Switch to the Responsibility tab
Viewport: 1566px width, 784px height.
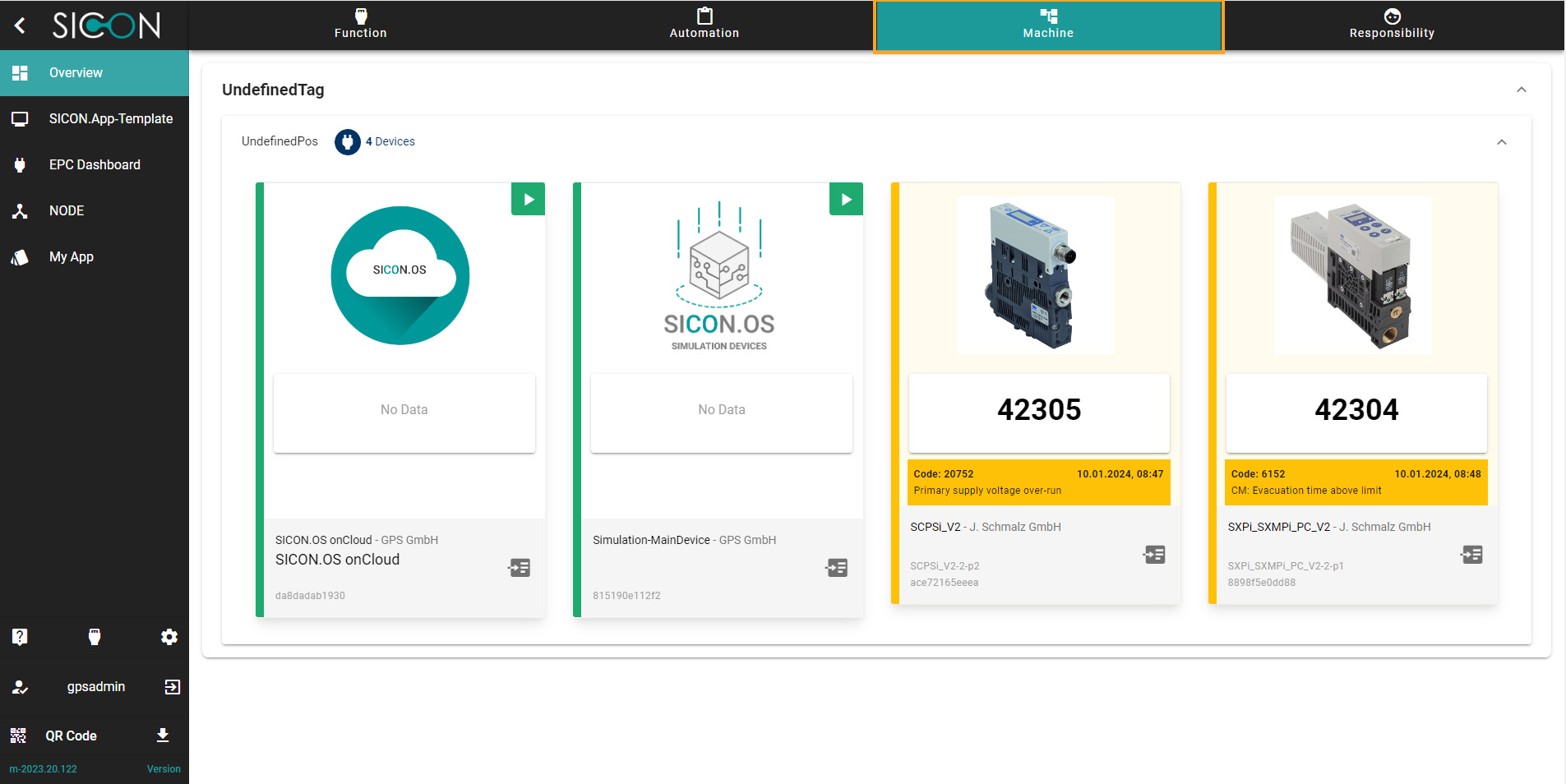point(1391,25)
